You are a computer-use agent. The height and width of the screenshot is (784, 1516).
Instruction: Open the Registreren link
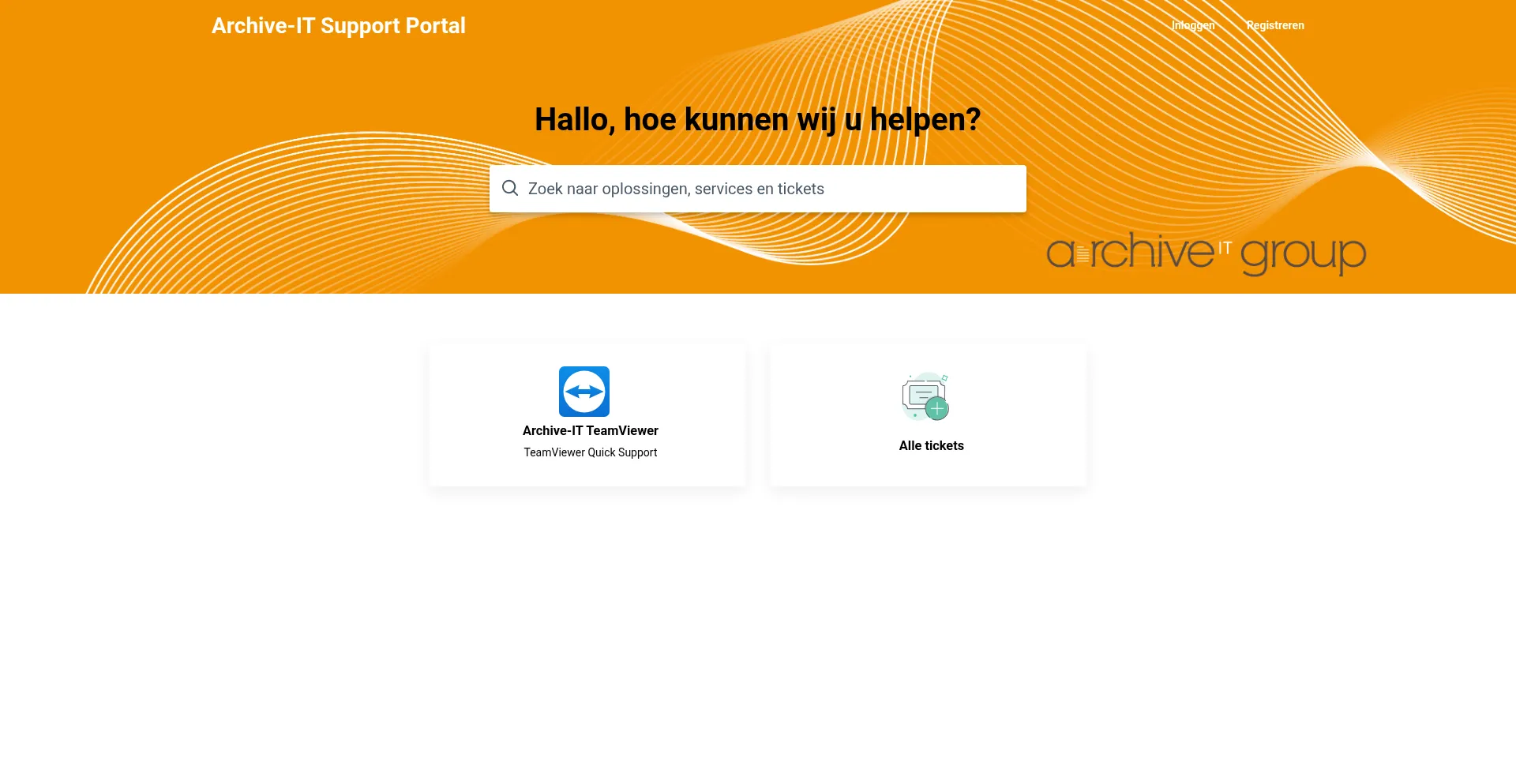click(x=1275, y=25)
